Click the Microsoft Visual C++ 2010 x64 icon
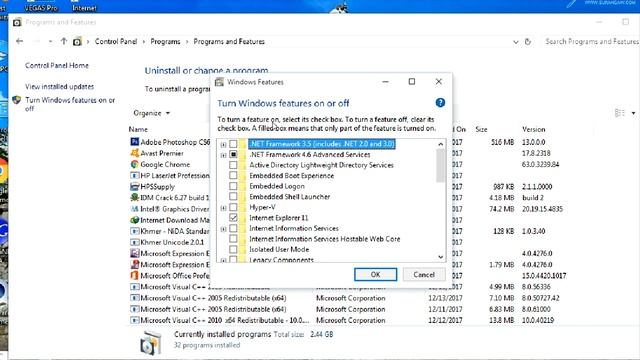 (x=134, y=320)
